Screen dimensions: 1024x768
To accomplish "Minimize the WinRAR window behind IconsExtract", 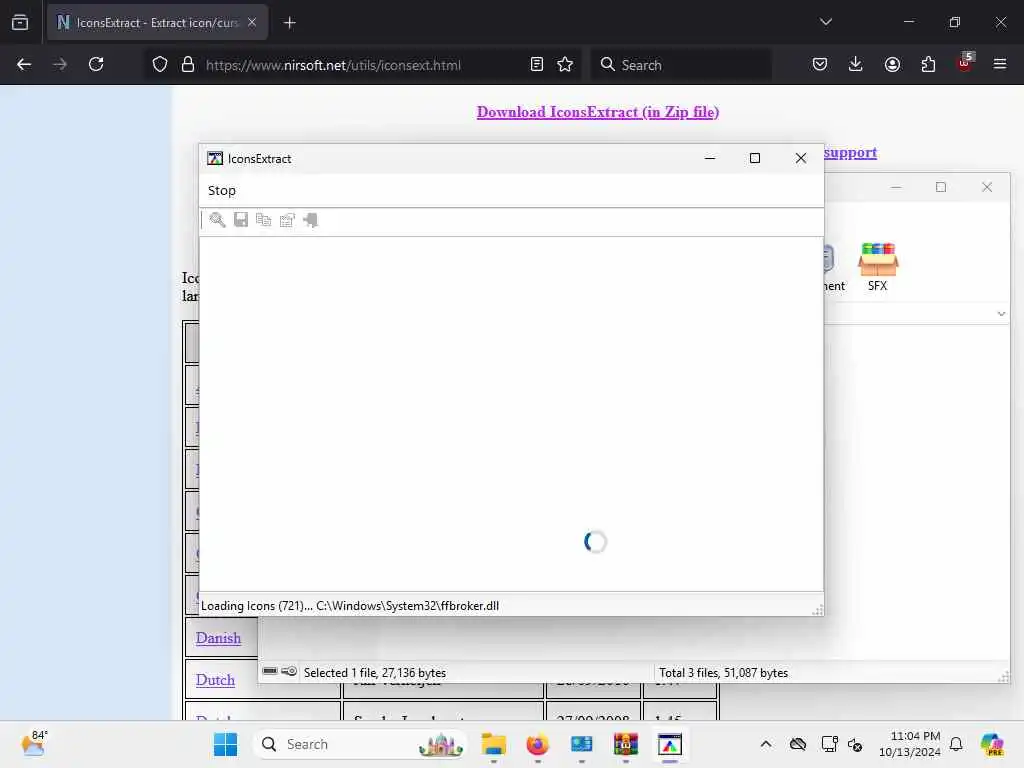I will tap(896, 187).
